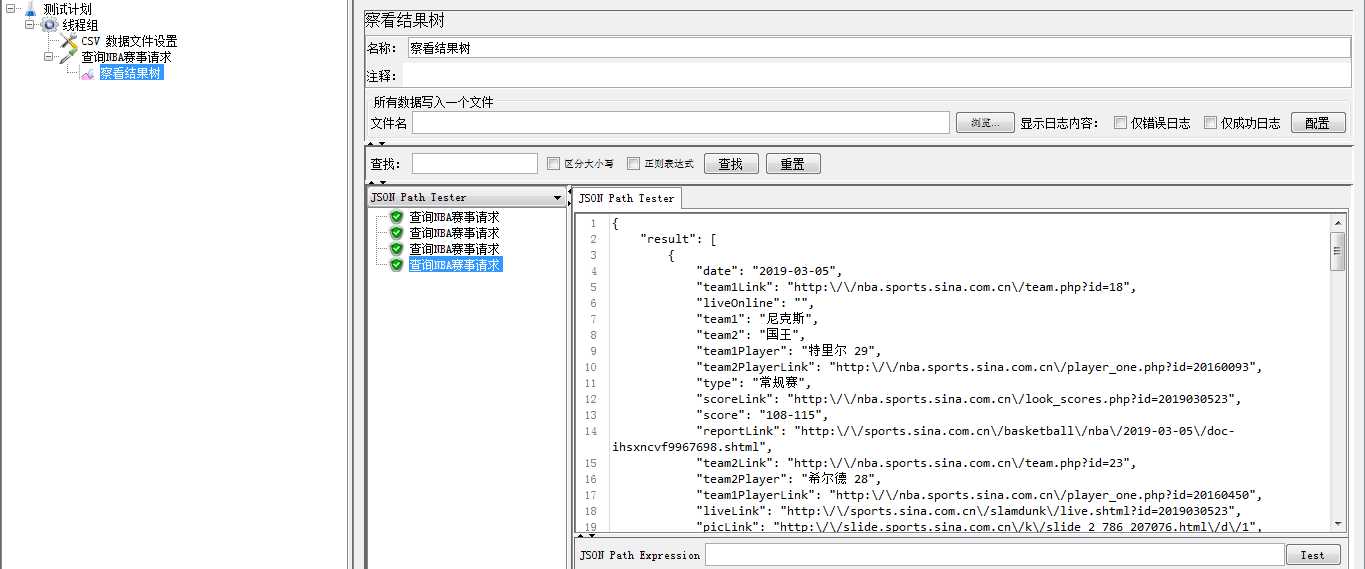Click the JSON pane scrollbar up arrow
1365x569 pixels.
[1337, 224]
